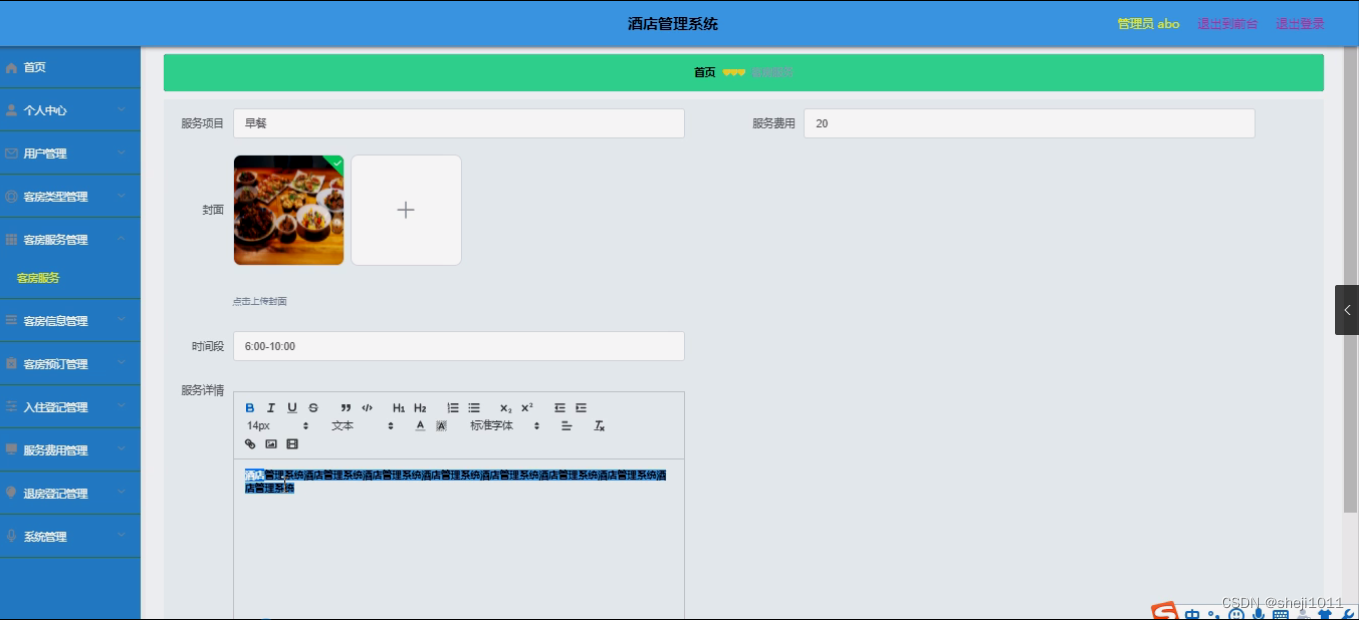Click the 点击上传封面 hint text

[x=260, y=301]
